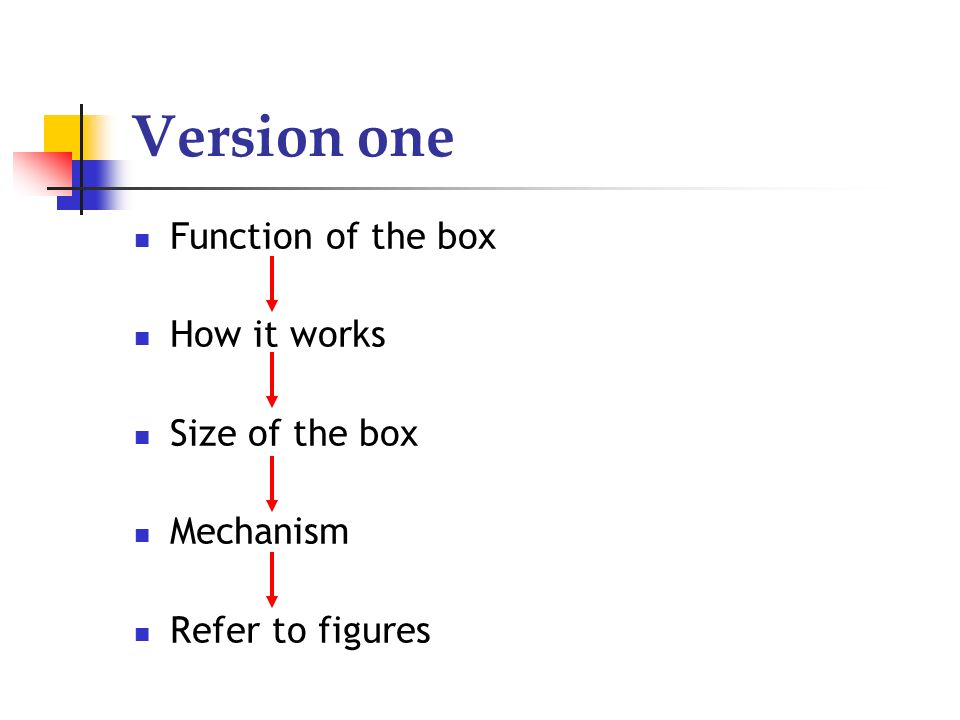
Task: Click the bullet square before "Size of the box"
Action: 142,437
